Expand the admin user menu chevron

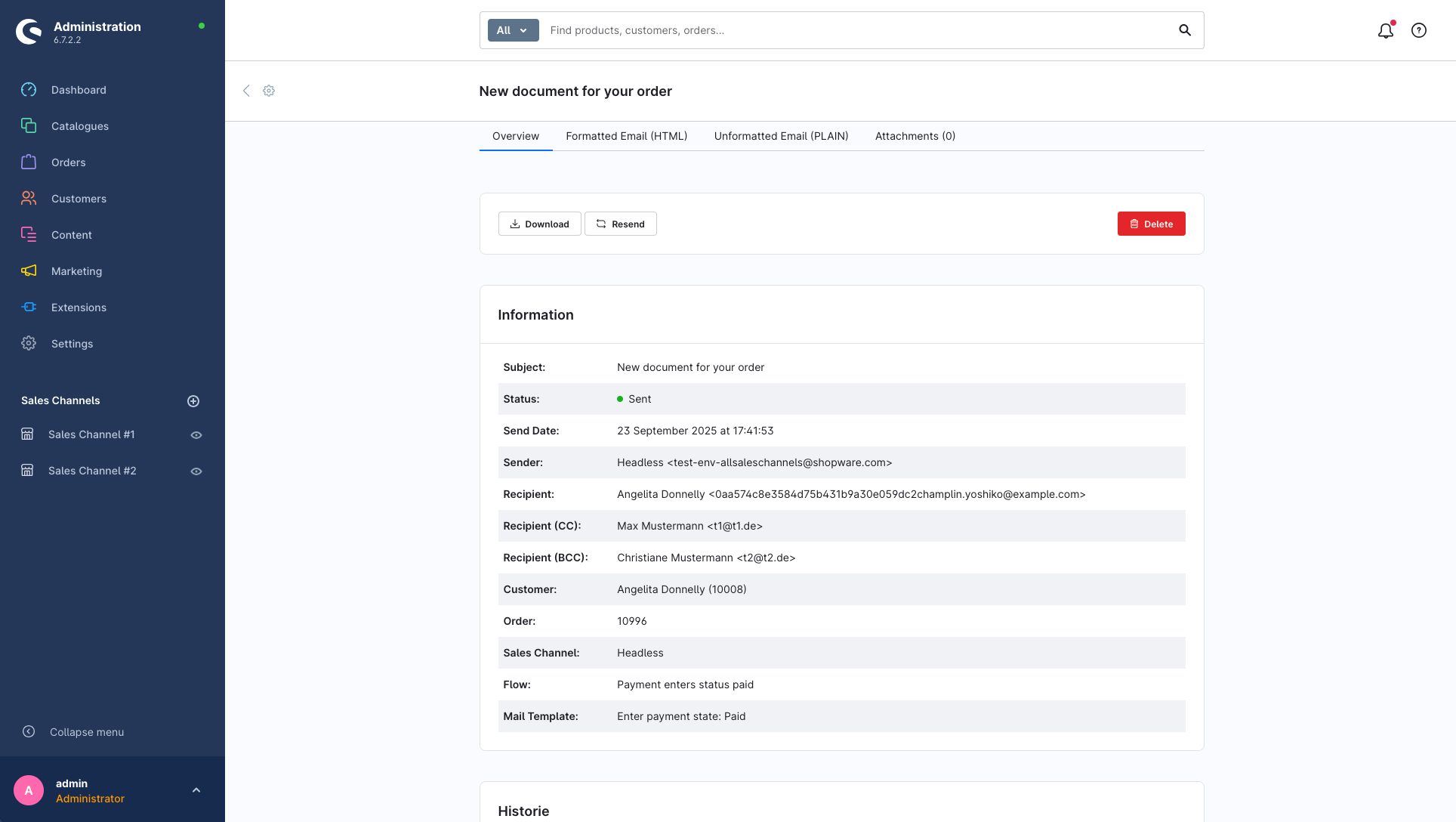[196, 790]
